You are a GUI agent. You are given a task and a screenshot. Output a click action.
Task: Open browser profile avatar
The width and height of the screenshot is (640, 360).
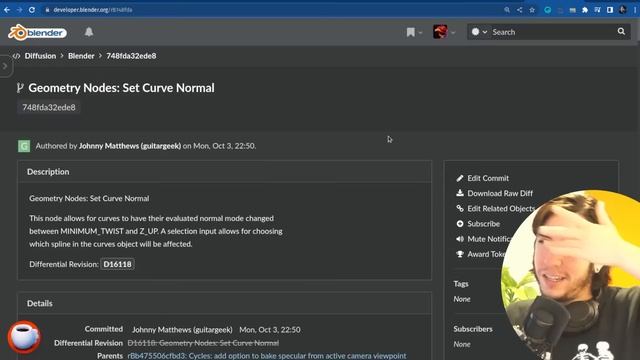click(x=622, y=10)
